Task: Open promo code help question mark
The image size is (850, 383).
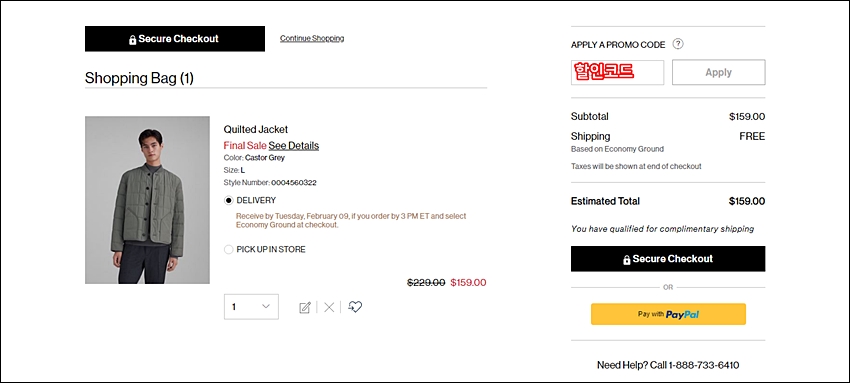Action: [x=678, y=44]
